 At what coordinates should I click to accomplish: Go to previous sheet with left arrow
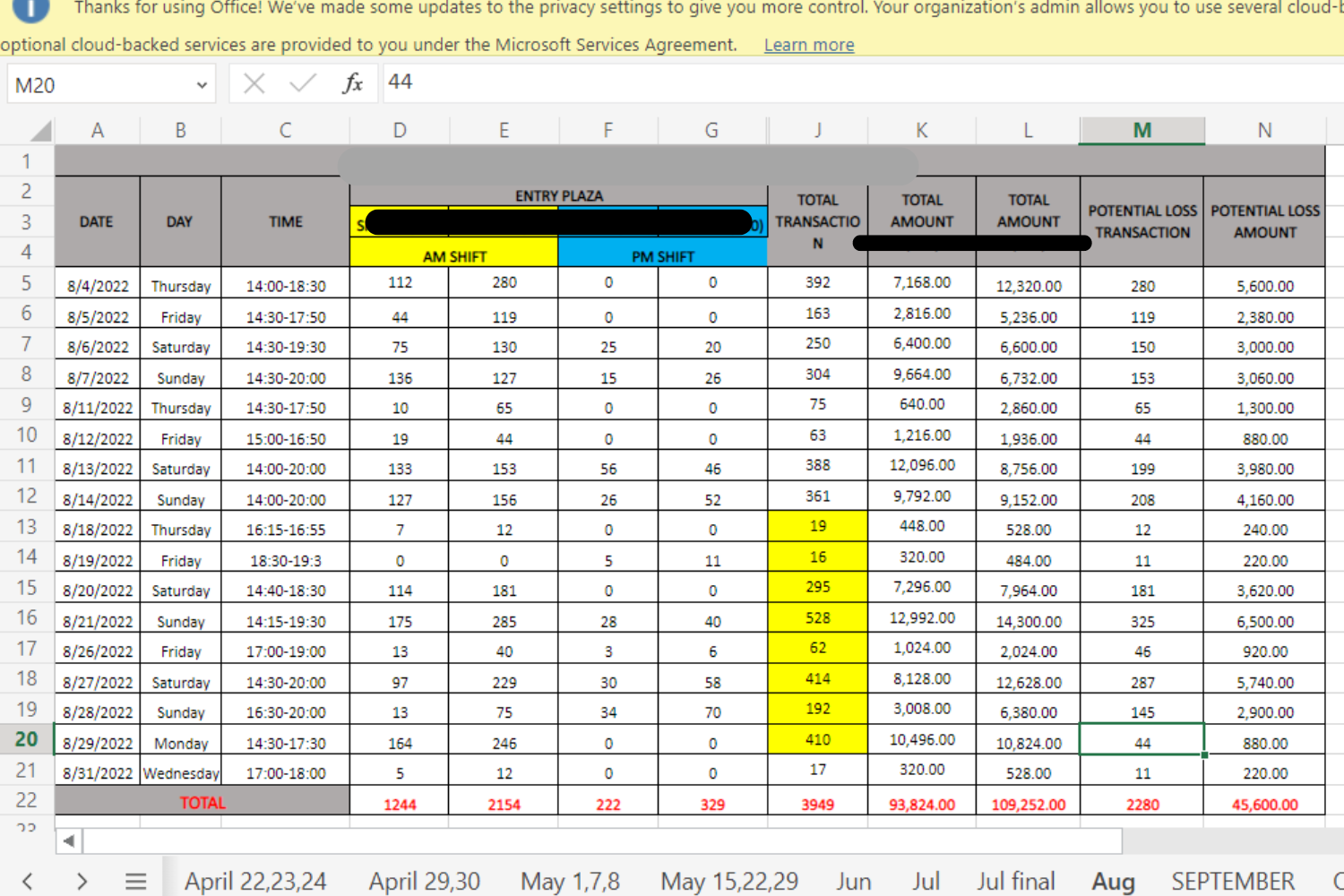(x=28, y=882)
